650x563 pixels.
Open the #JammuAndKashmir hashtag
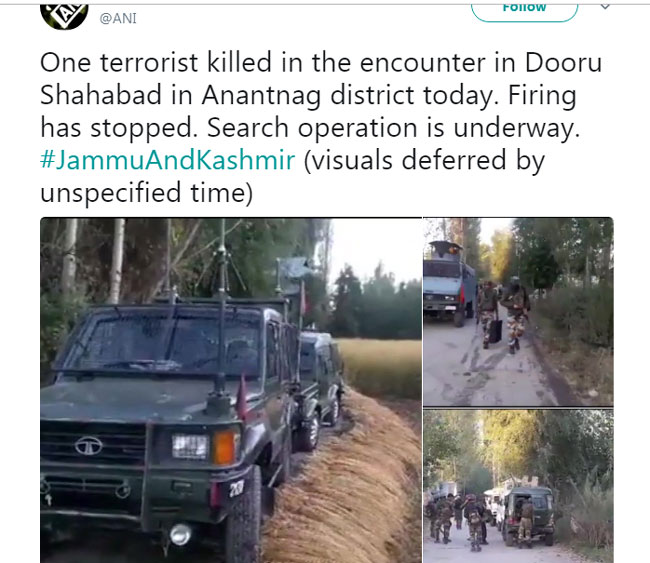click(x=167, y=160)
